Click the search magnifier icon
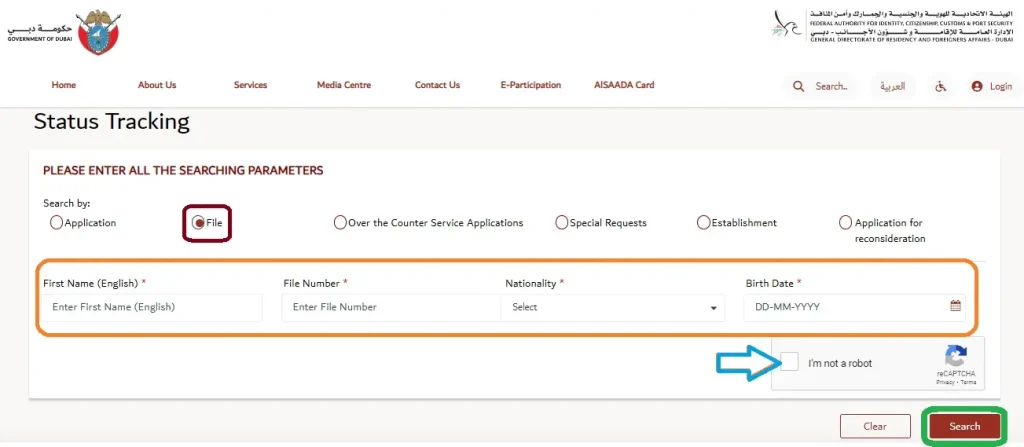The image size is (1024, 447). (x=798, y=86)
